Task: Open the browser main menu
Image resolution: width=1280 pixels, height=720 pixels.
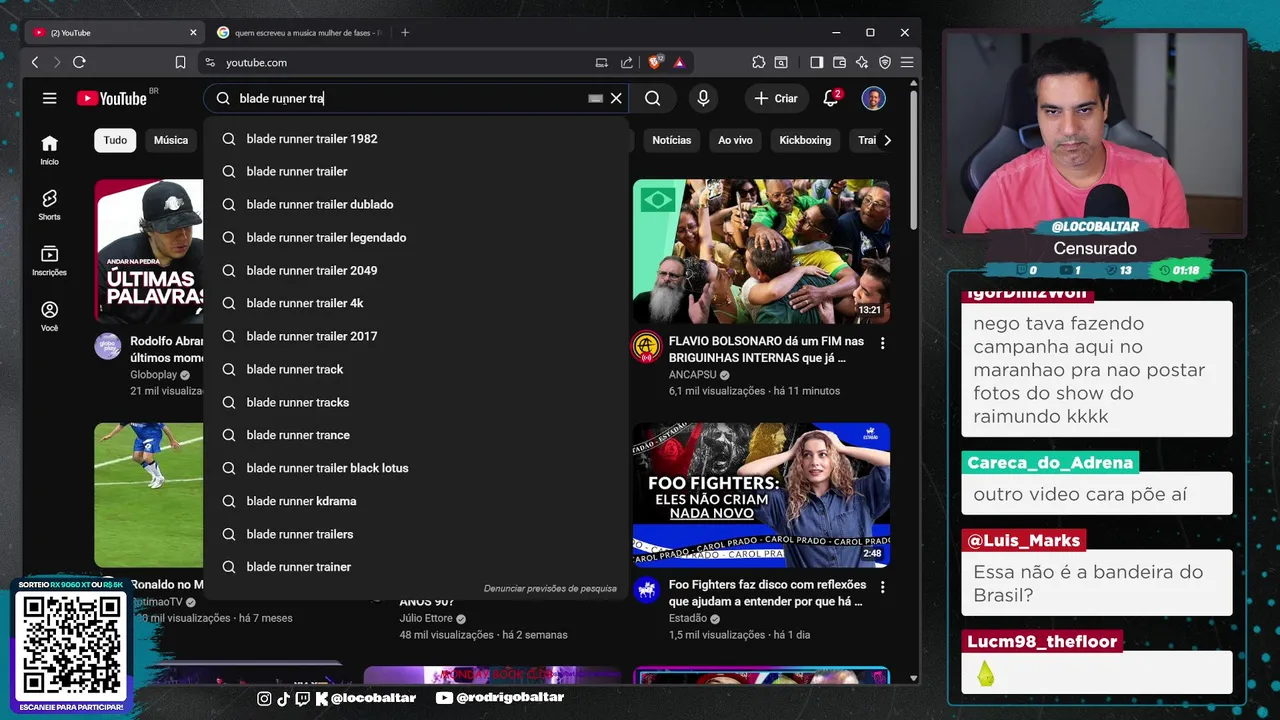Action: [907, 62]
